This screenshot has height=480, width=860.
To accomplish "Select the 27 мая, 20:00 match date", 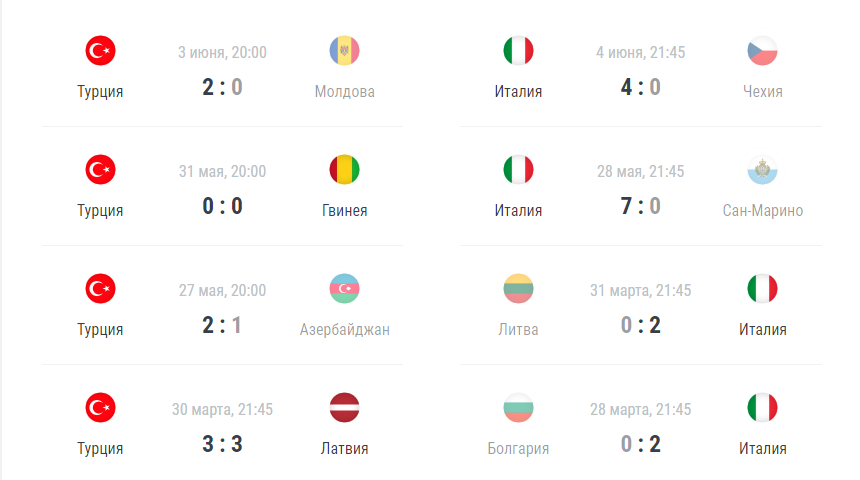I will (x=222, y=290).
